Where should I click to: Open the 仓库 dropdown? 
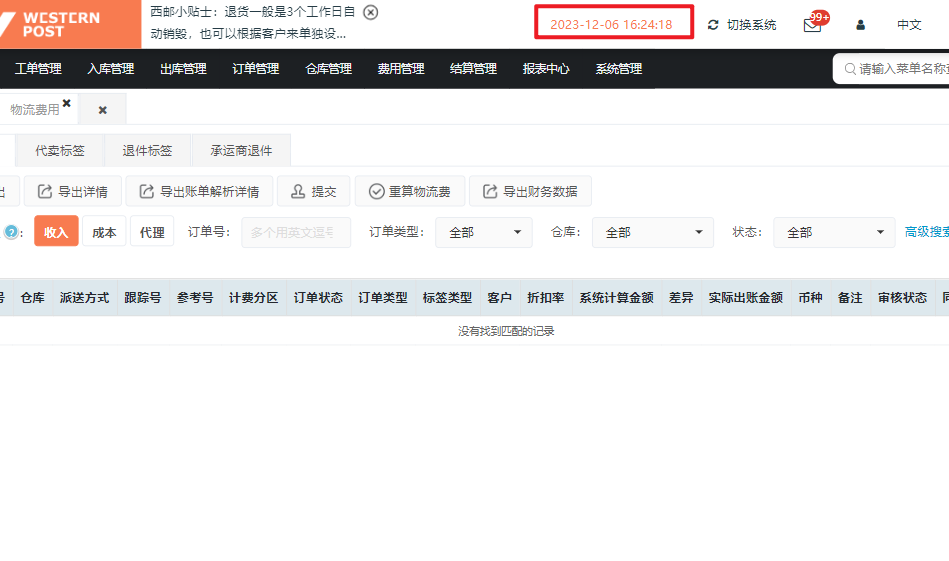(x=652, y=232)
